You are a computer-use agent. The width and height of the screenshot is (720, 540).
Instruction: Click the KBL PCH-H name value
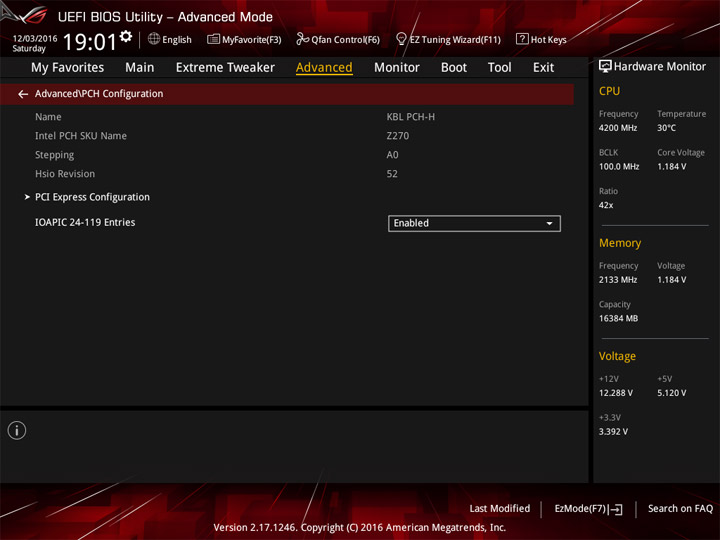[411, 117]
